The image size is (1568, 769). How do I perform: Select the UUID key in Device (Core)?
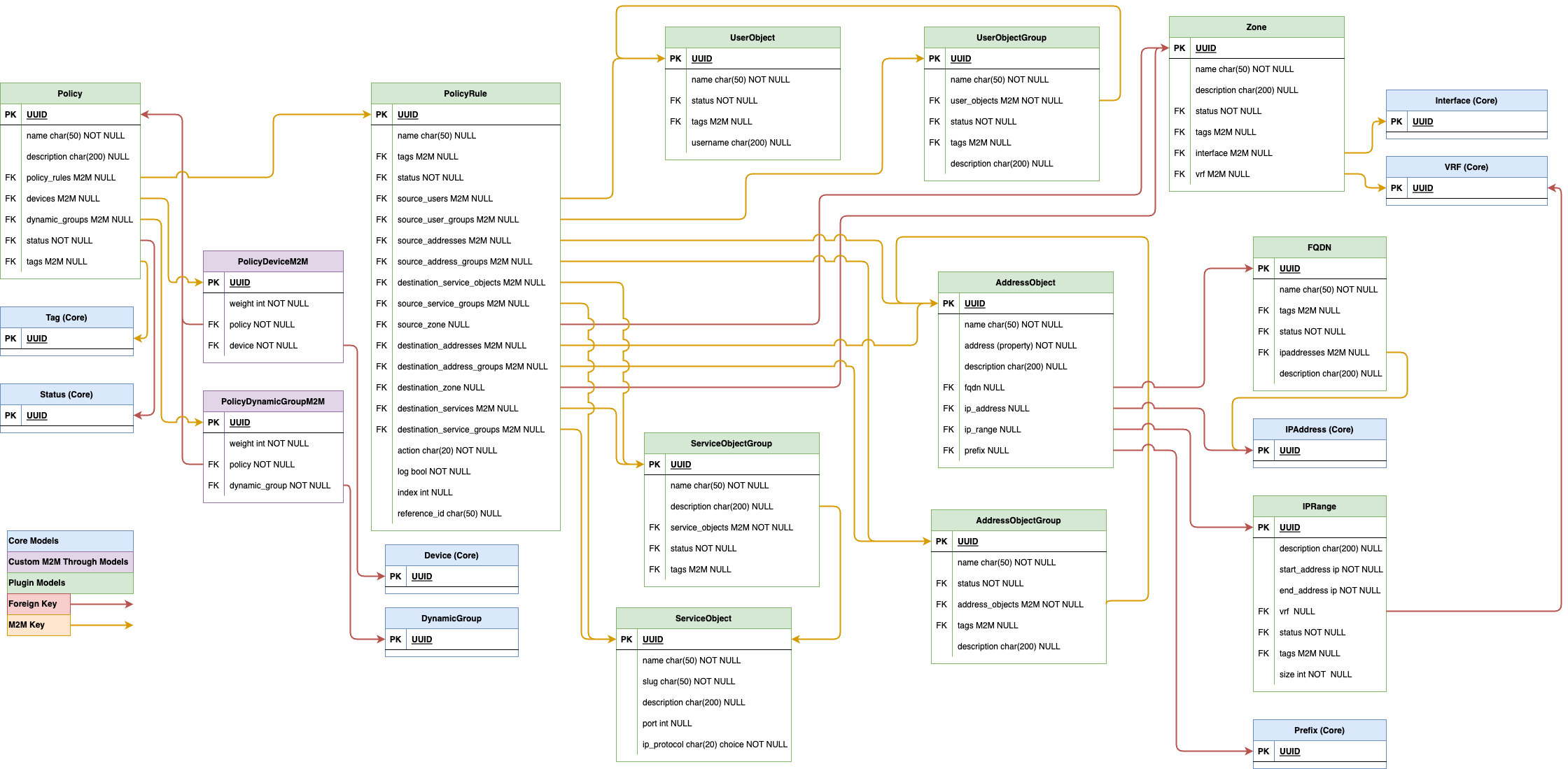click(x=421, y=577)
